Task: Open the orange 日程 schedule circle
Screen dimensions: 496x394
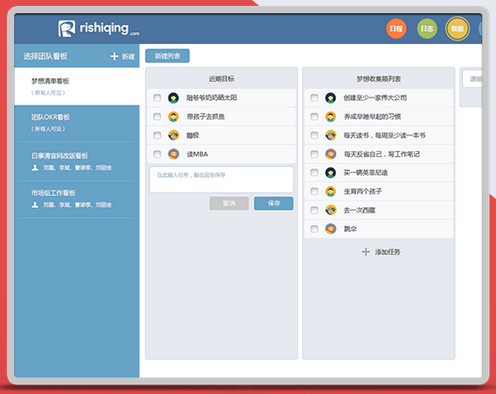Action: point(396,29)
